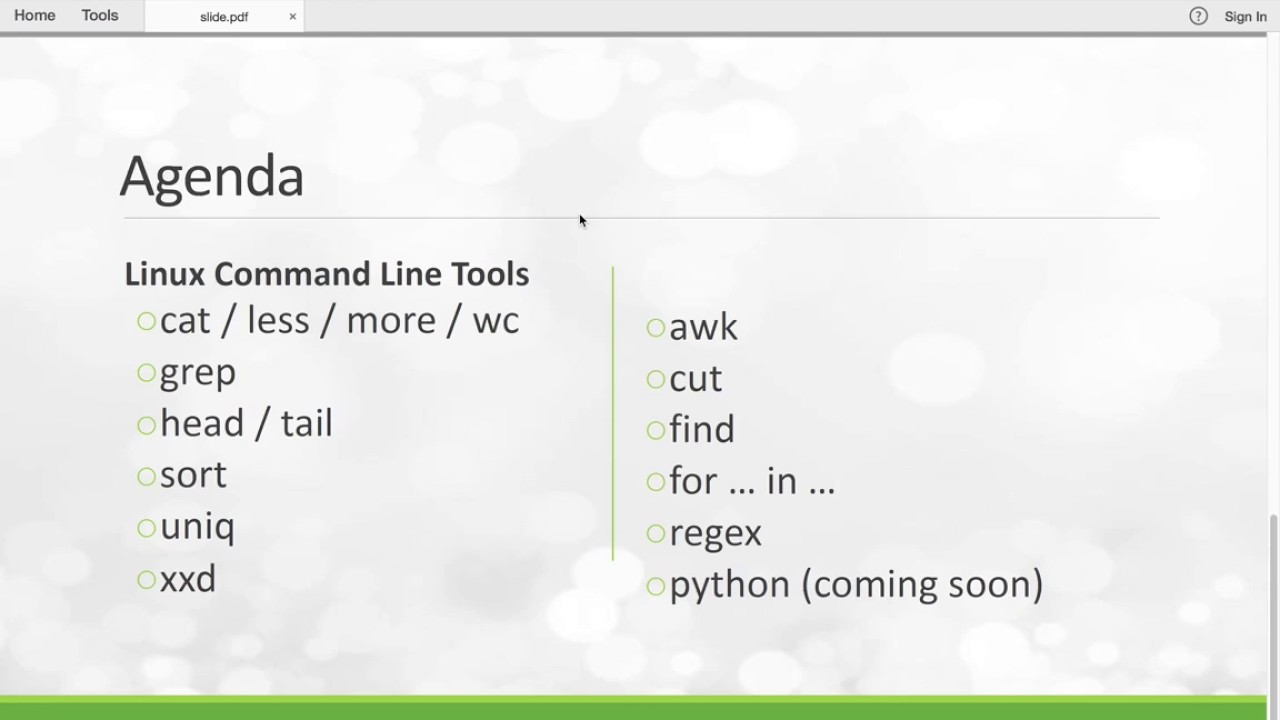Click the vertical scrollbar thumb
This screenshot has width=1280, height=720.
point(1273,600)
